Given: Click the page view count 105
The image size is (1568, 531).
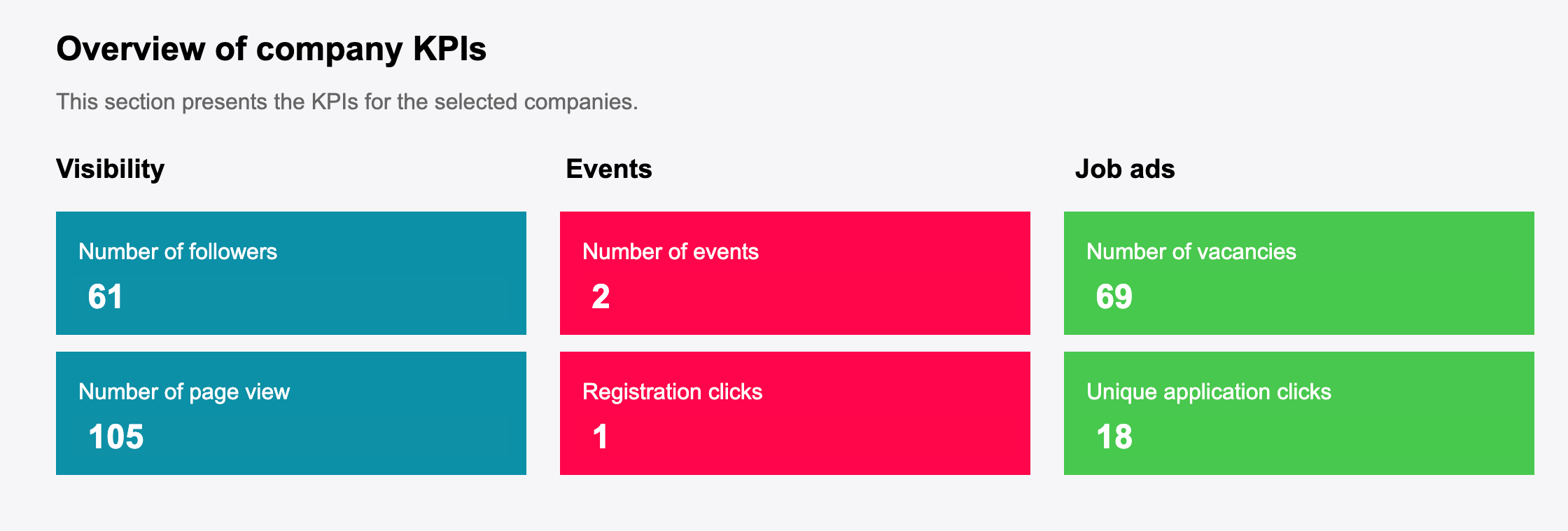Looking at the screenshot, I should pyautogui.click(x=116, y=436).
